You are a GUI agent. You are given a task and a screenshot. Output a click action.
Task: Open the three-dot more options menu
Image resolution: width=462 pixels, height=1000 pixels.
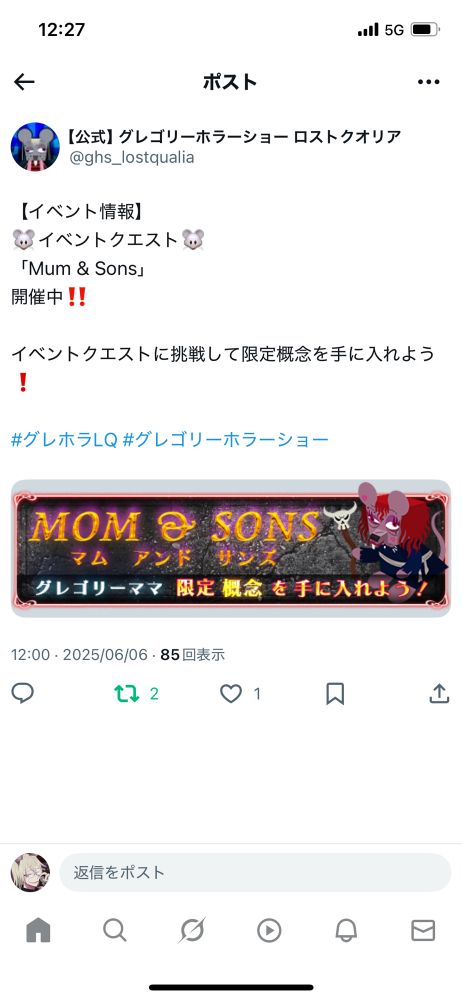tap(428, 82)
